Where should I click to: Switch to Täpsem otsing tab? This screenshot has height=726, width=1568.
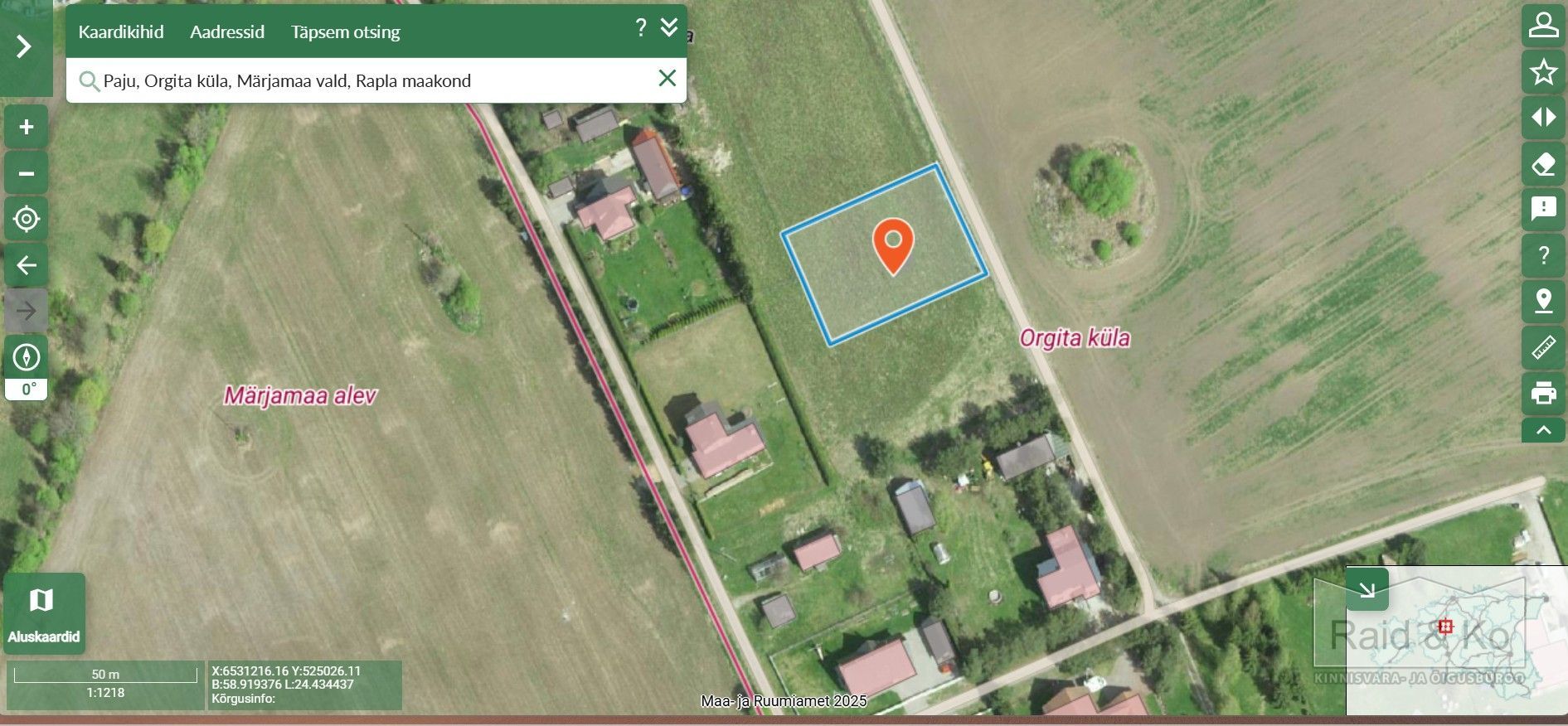tap(345, 31)
